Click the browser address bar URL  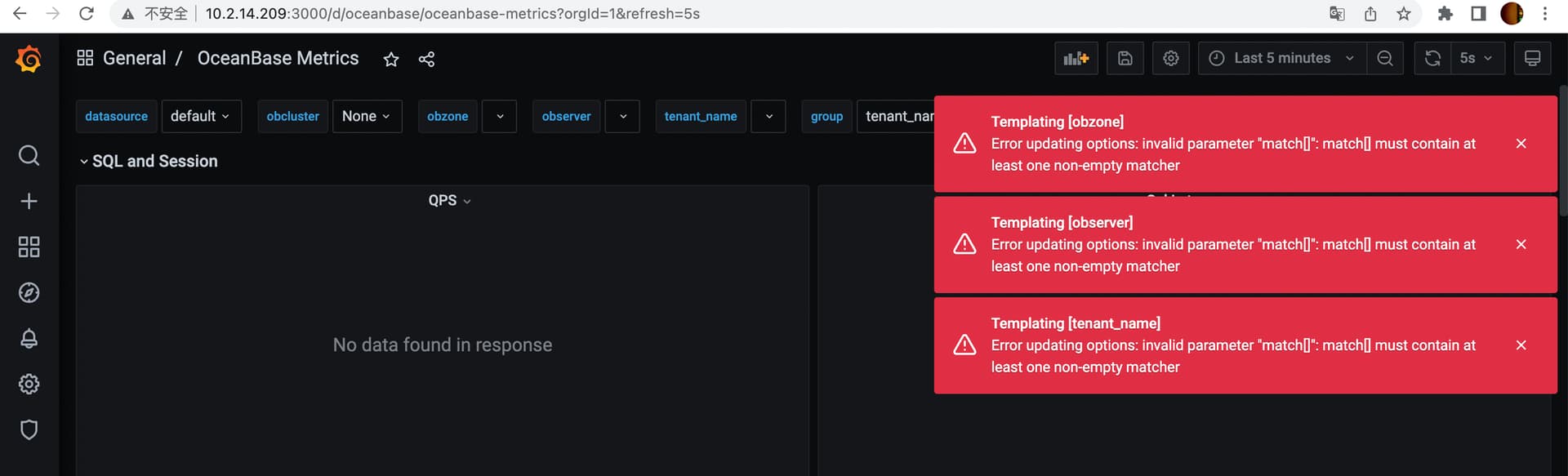point(452,13)
